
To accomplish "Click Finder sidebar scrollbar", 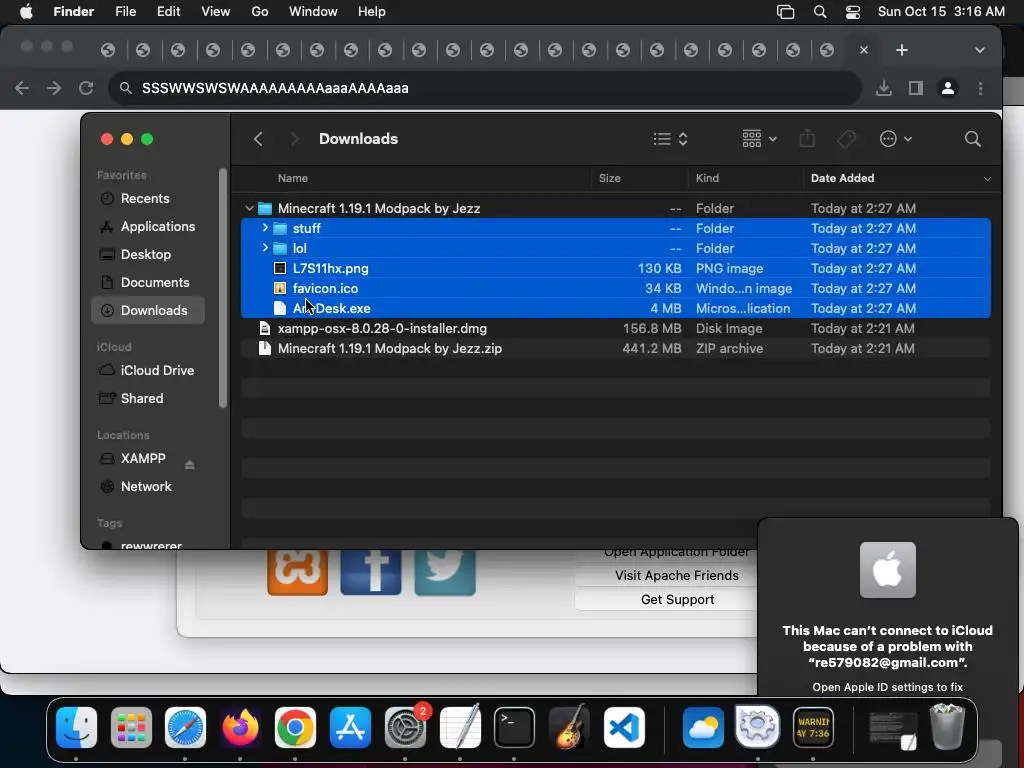I will 223,288.
